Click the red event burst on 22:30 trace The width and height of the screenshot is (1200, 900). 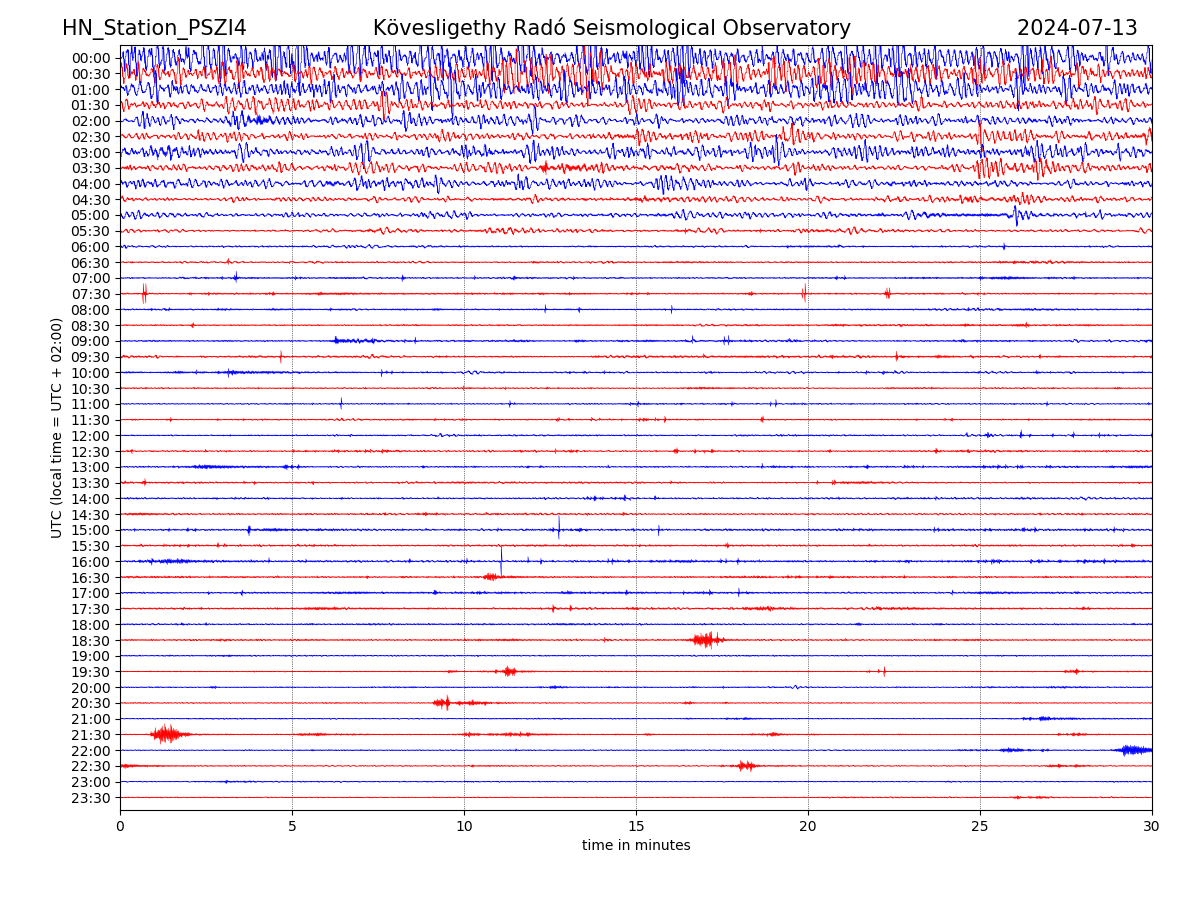point(745,766)
